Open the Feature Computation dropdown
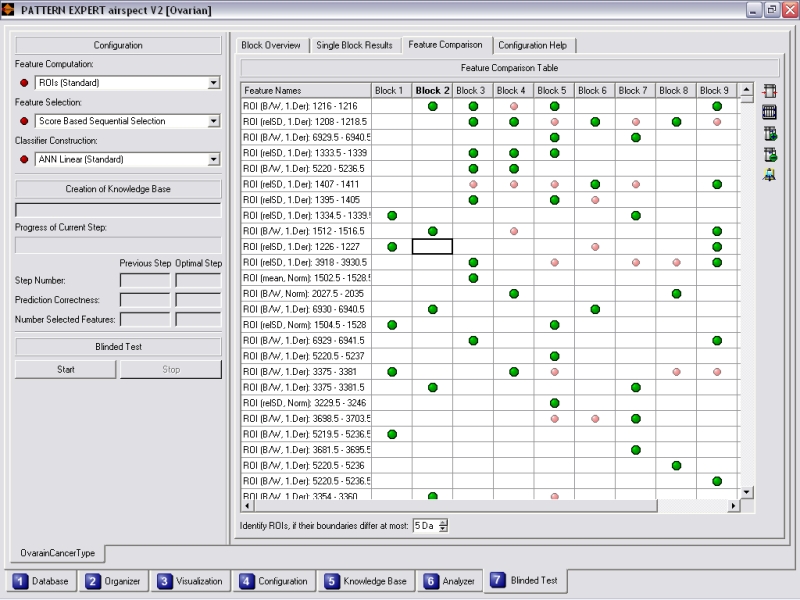 [x=214, y=83]
